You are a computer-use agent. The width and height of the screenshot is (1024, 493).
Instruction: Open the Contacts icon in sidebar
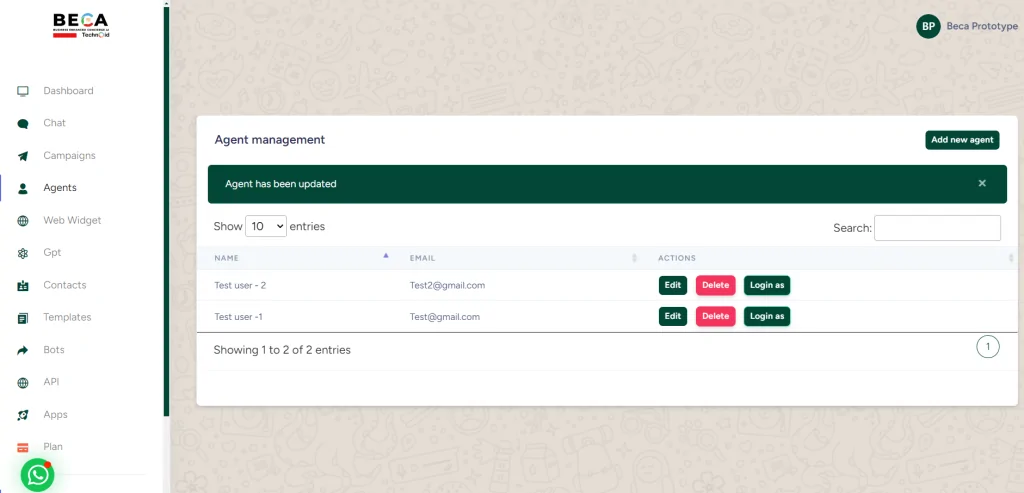(23, 286)
